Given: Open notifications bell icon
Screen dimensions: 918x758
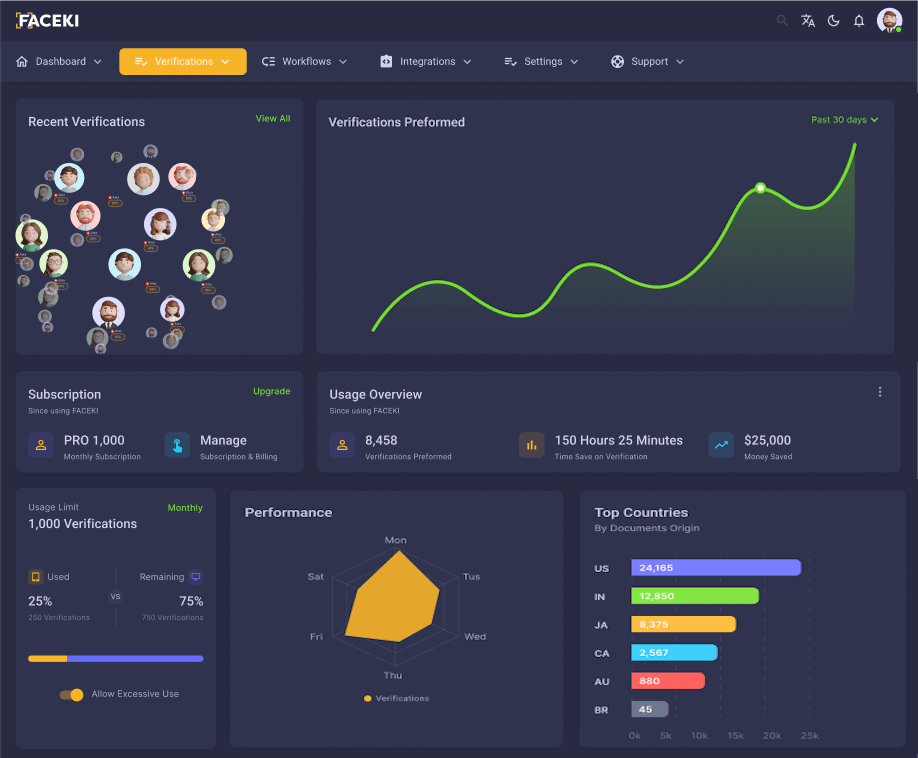Looking at the screenshot, I should point(858,21).
